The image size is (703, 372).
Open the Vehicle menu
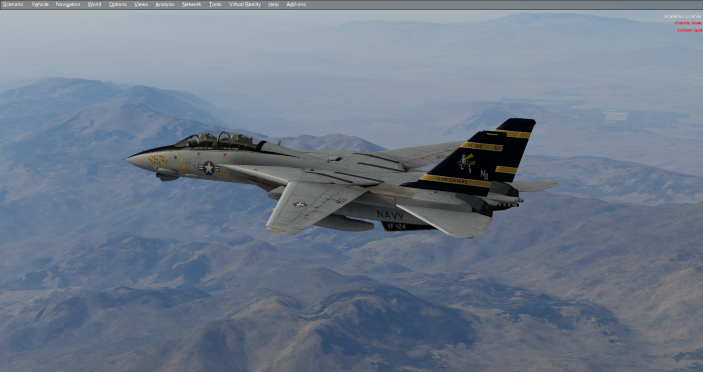[x=40, y=4]
